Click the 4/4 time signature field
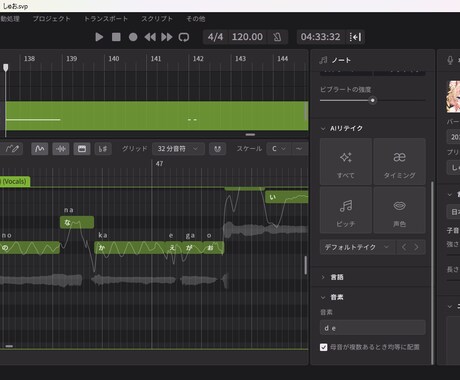This screenshot has width=460, height=380. [215, 37]
